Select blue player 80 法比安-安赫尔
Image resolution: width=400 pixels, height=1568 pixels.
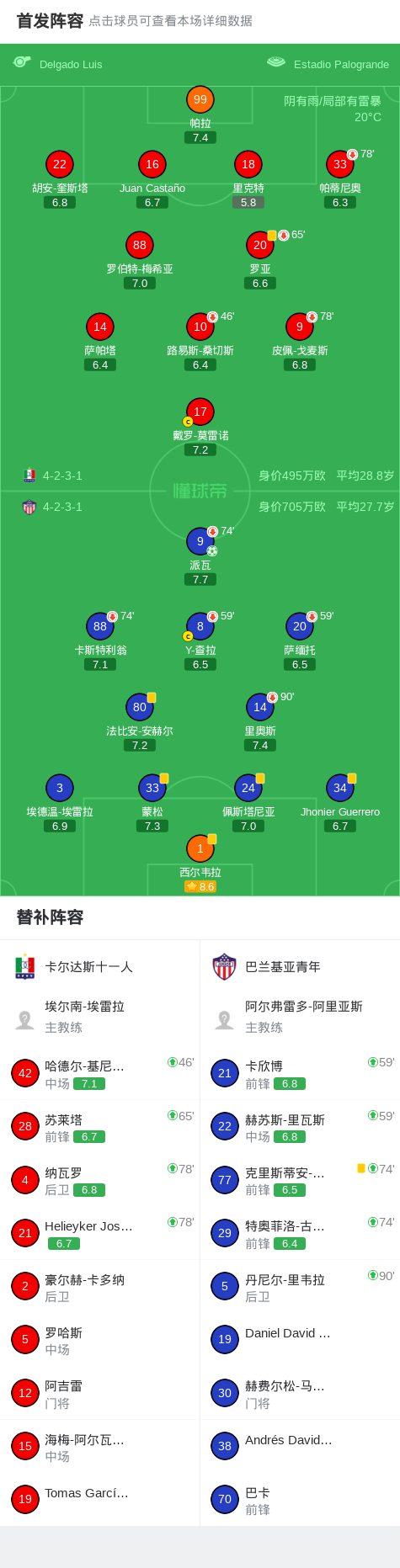point(140,707)
